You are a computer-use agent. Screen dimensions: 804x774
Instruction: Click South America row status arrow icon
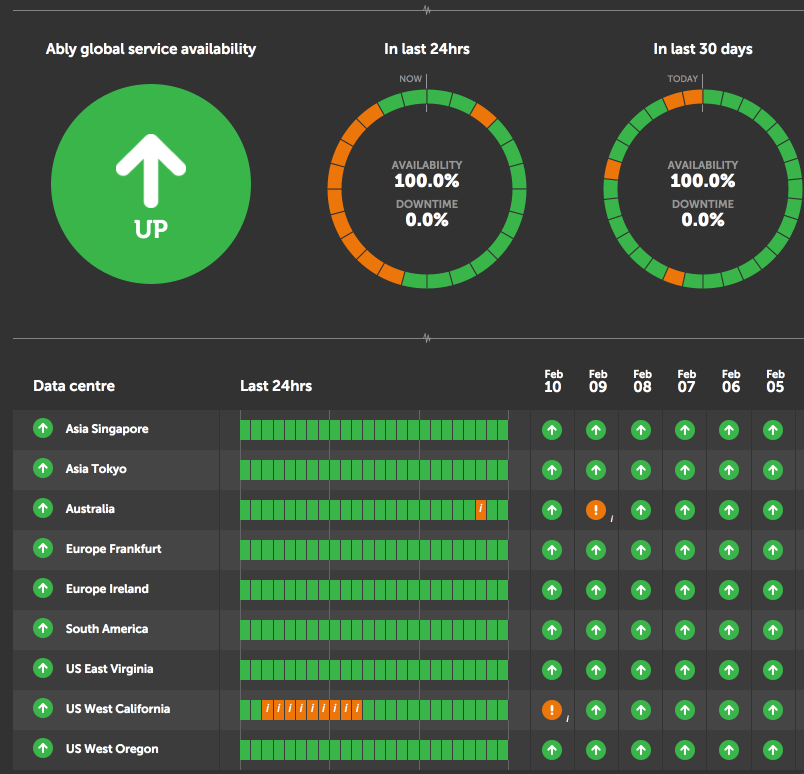tap(43, 628)
